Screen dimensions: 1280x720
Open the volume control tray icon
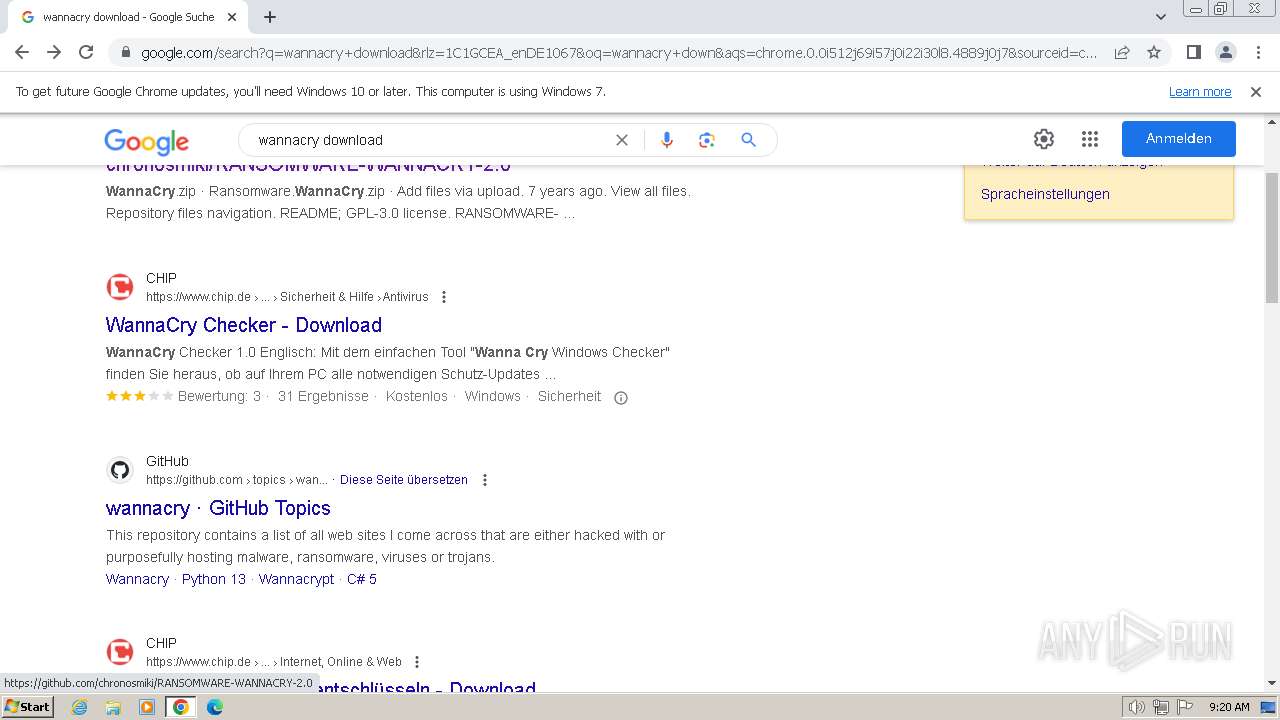point(1136,707)
